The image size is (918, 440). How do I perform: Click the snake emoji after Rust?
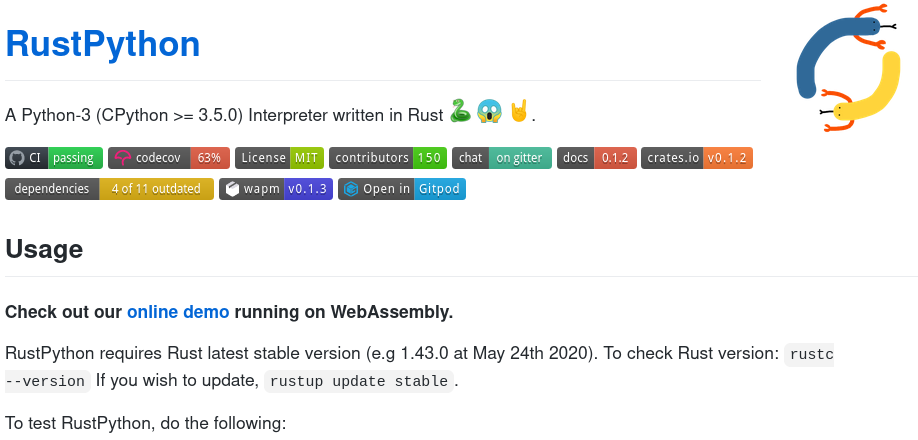[x=460, y=111]
